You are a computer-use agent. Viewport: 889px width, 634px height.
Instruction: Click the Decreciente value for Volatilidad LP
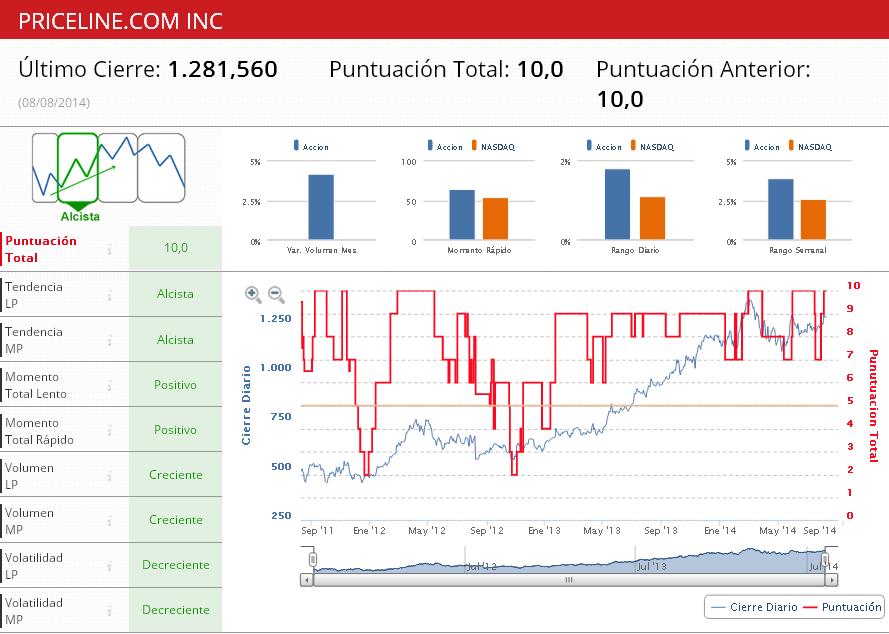(175, 565)
